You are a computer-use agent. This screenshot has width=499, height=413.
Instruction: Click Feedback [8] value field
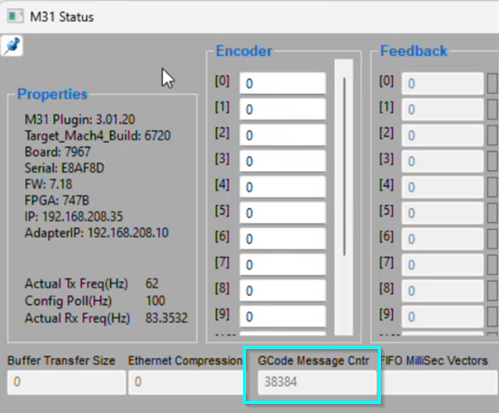click(442, 291)
